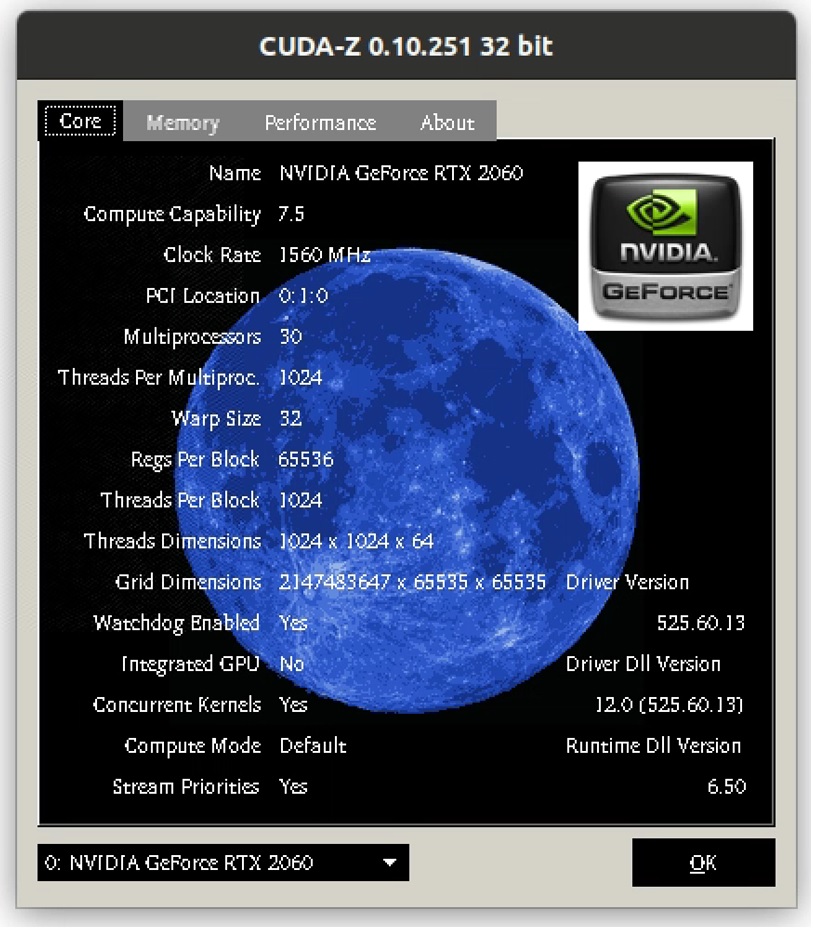Click Runtime Dll Version value 6.50
The height and width of the screenshot is (929, 813).
tap(726, 786)
